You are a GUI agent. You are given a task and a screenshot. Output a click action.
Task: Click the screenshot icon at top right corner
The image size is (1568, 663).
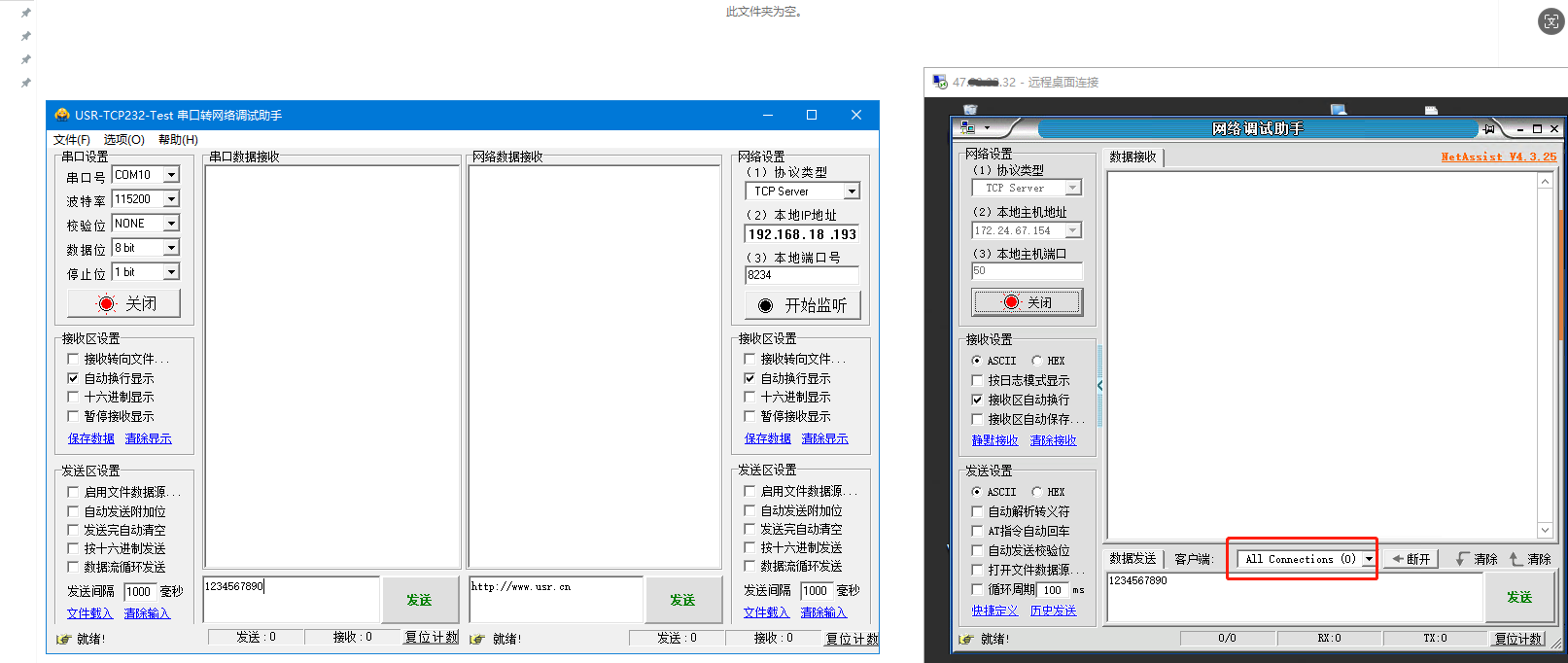tap(1551, 21)
